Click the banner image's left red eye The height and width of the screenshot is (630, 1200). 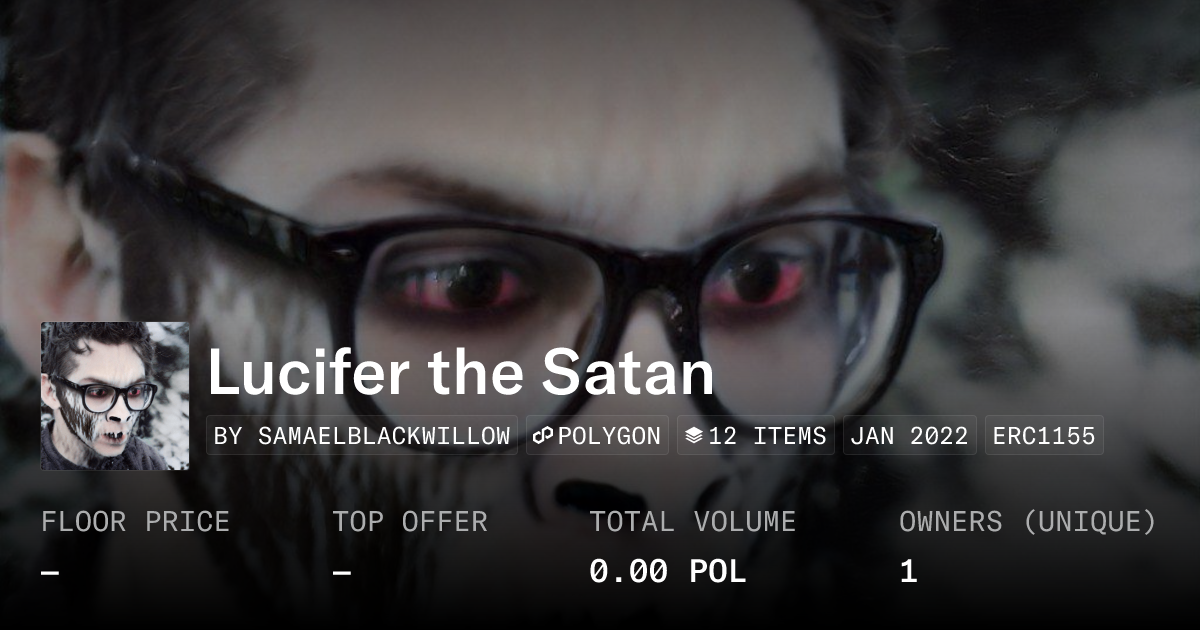coord(475,287)
